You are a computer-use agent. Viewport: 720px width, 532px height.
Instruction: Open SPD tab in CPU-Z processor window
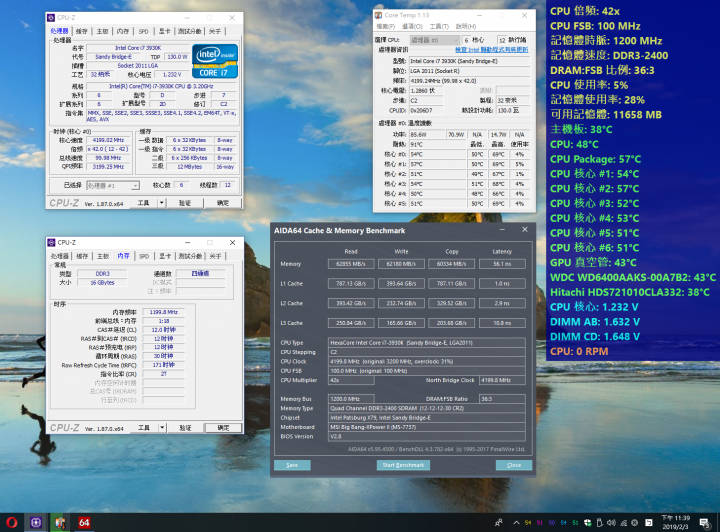point(144,31)
